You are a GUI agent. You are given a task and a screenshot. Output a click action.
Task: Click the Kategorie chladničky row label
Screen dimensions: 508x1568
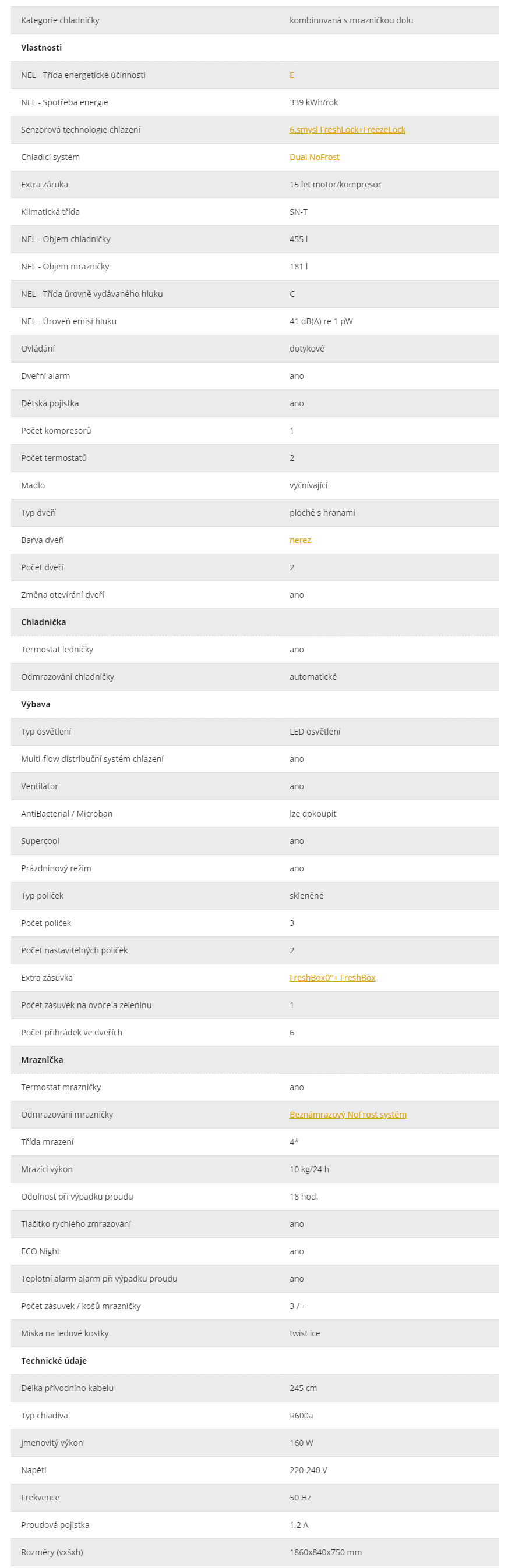click(x=59, y=20)
